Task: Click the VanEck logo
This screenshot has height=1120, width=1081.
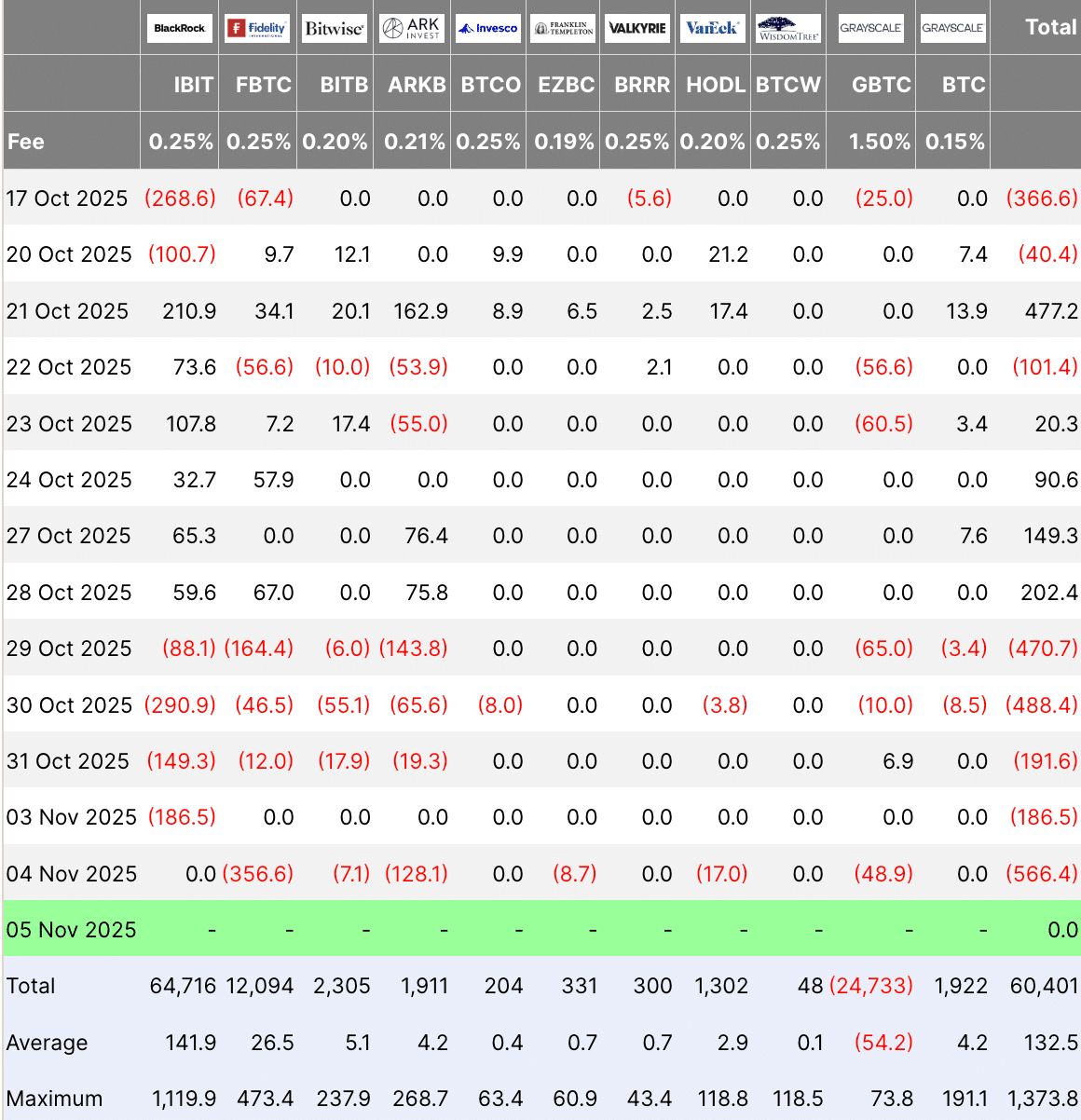Action: 712,28
